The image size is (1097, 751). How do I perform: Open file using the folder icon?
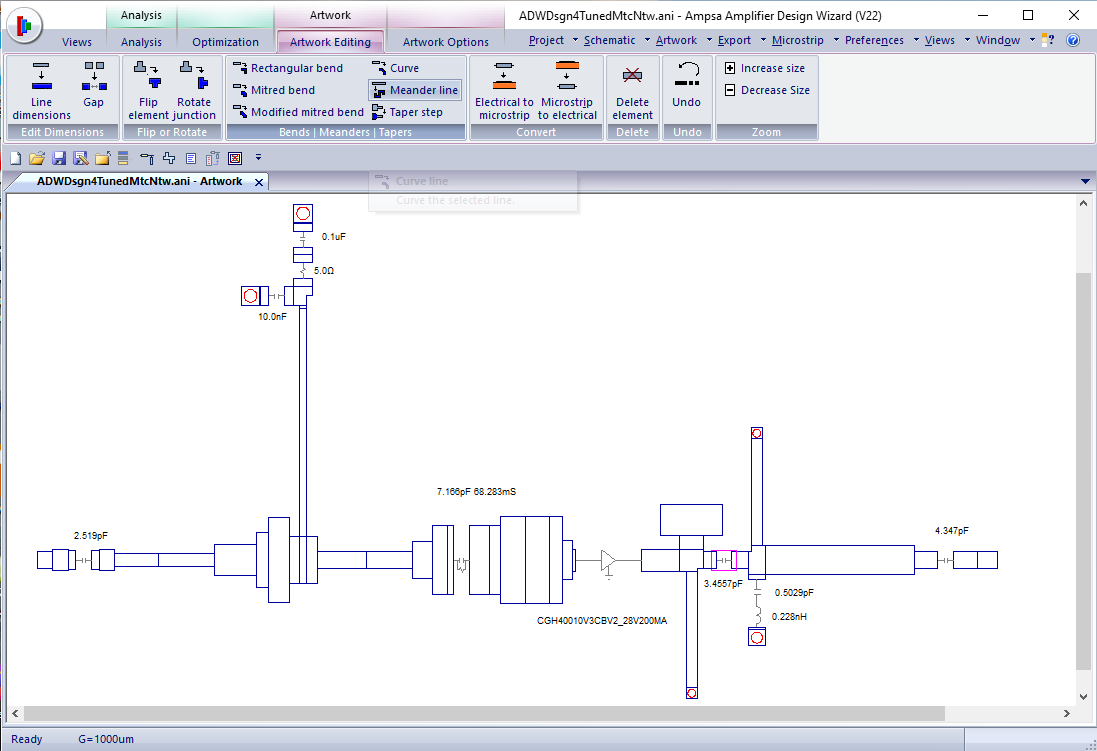coord(37,158)
